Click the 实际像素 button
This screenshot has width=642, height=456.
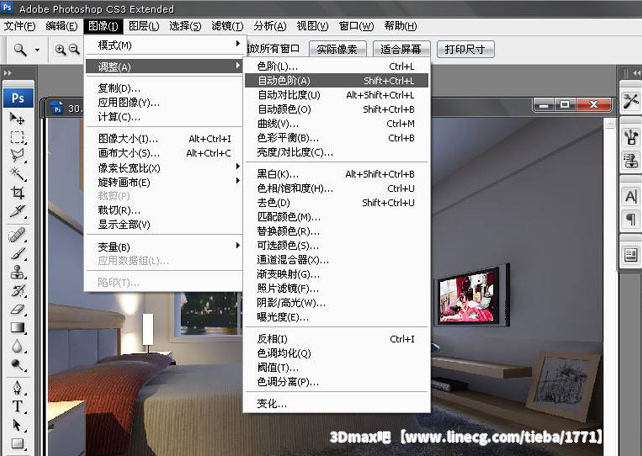337,49
